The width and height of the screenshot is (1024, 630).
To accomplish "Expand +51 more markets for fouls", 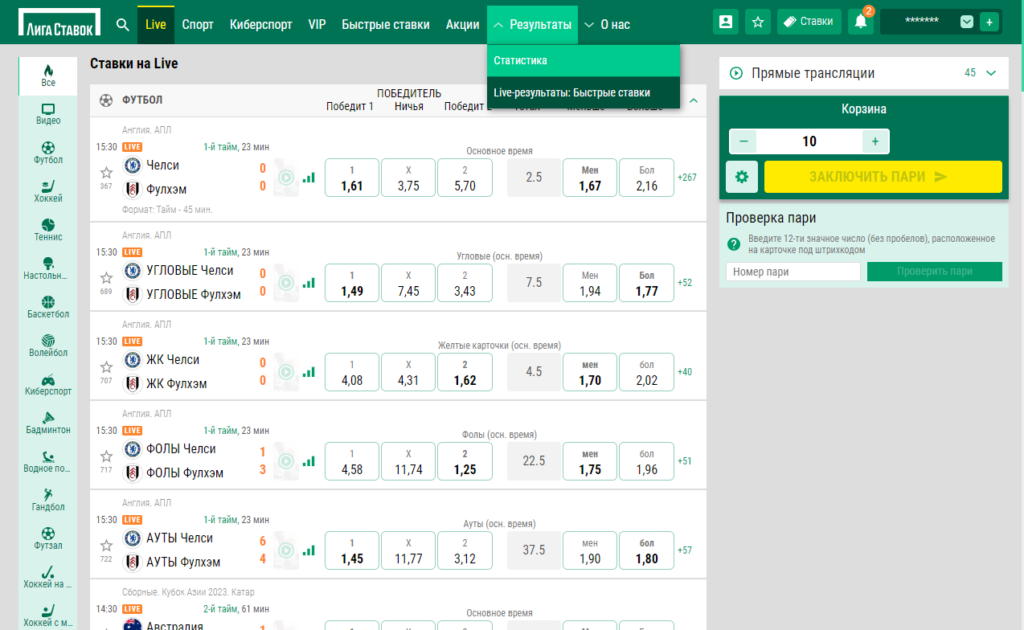I will (x=684, y=461).
